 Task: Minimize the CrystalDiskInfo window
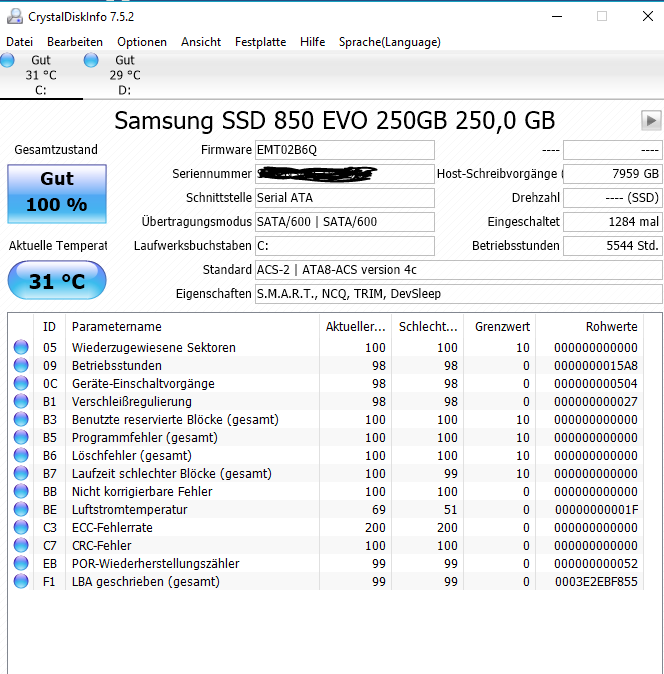click(557, 16)
